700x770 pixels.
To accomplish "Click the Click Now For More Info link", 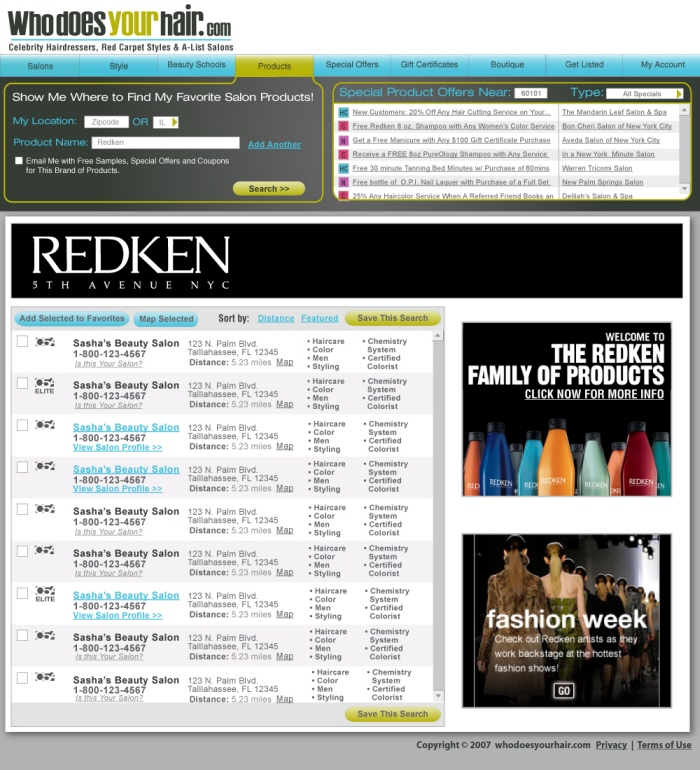I will click(594, 394).
